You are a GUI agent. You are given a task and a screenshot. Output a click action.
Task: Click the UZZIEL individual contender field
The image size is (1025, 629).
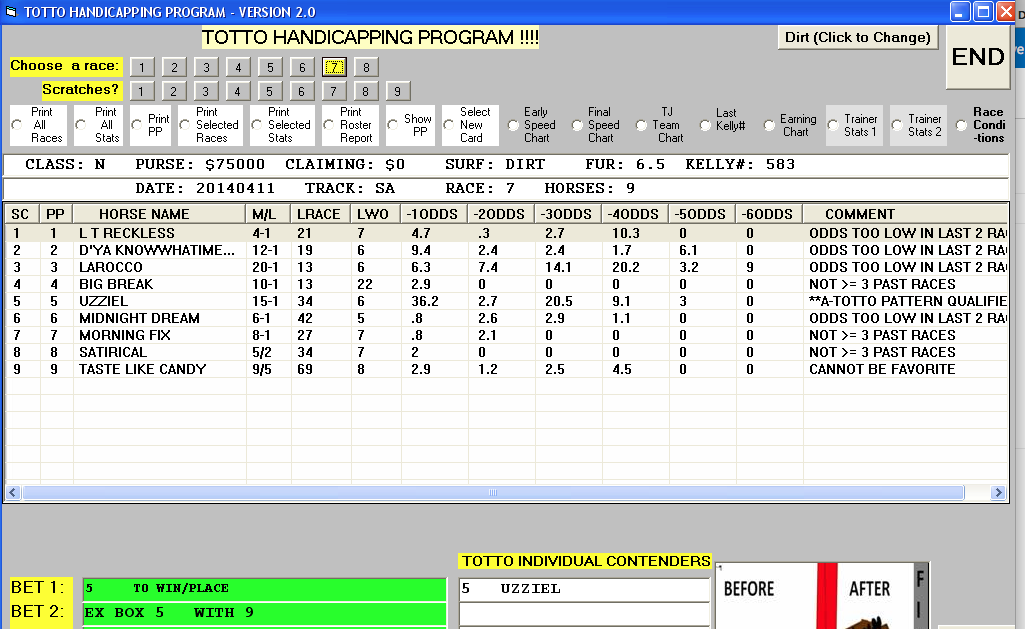[x=585, y=588]
